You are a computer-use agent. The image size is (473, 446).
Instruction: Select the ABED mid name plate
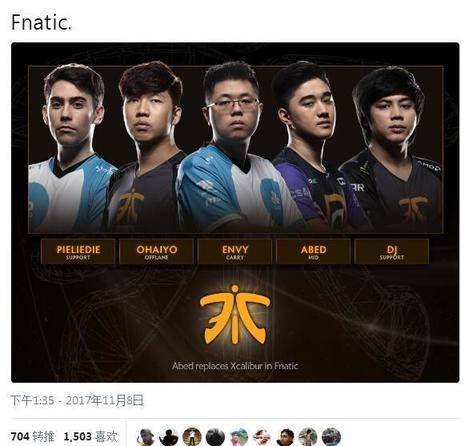[x=313, y=252]
